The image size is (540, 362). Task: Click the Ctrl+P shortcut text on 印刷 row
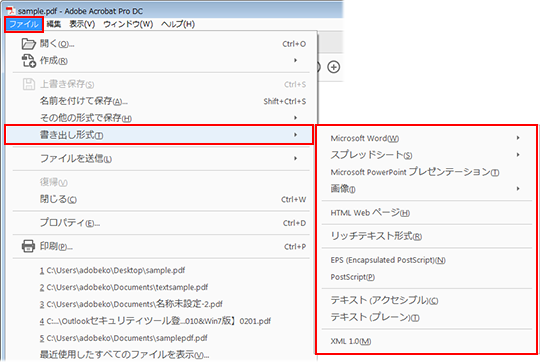coord(295,247)
